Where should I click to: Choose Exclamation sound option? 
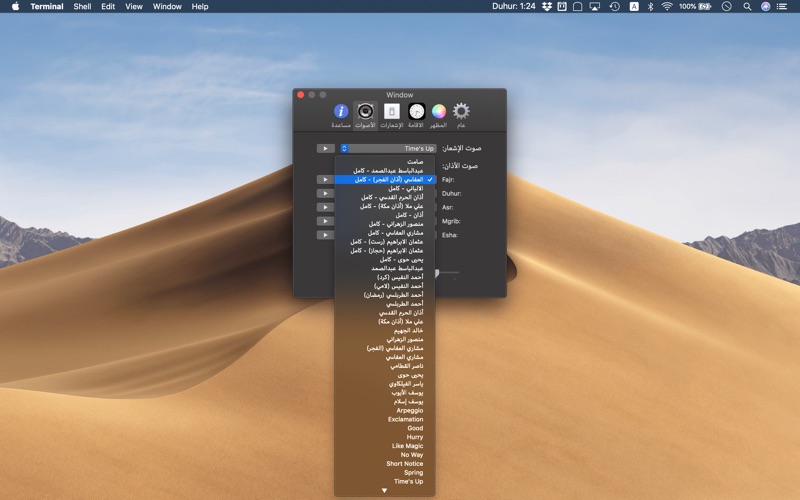[385, 419]
